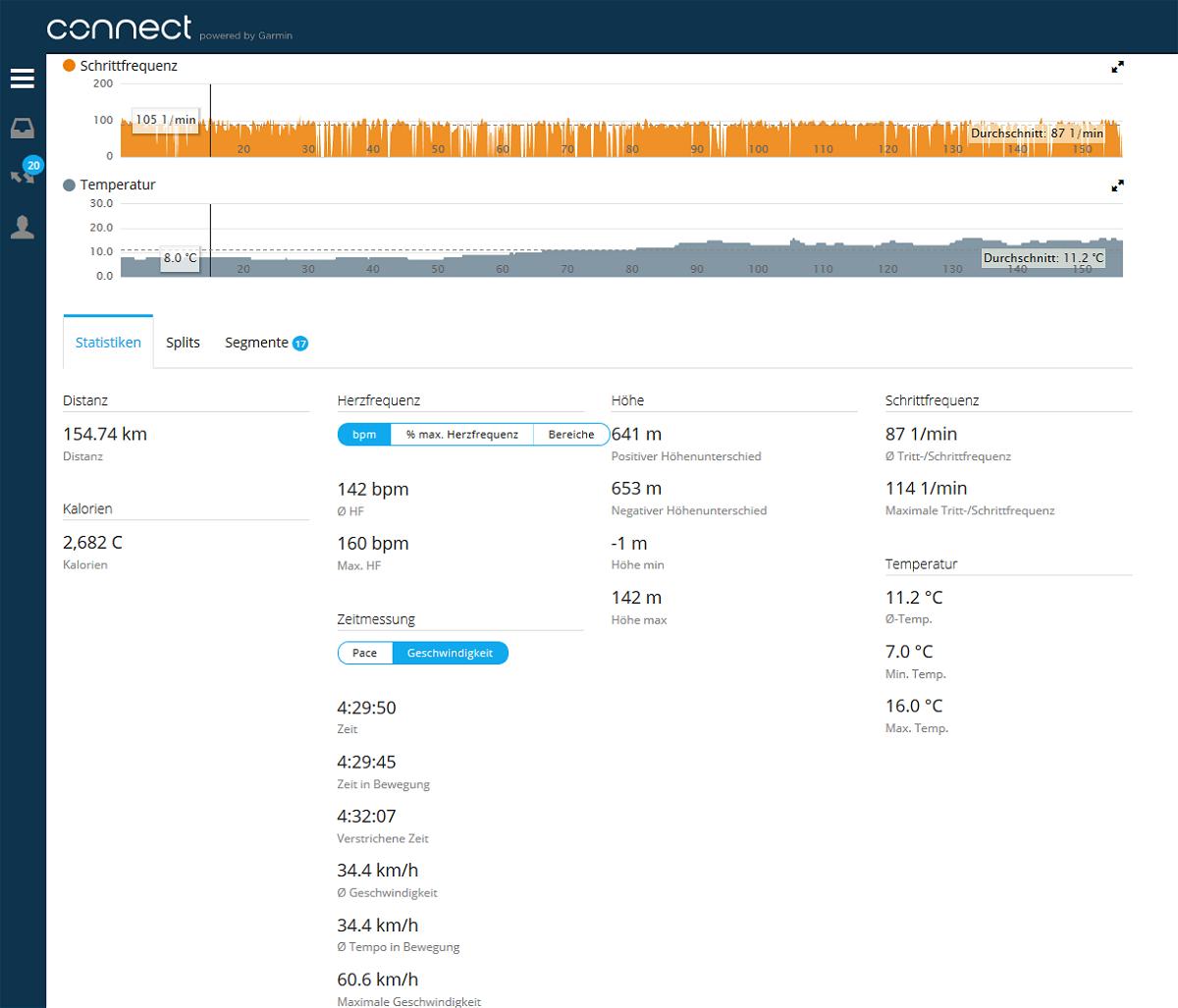This screenshot has width=1178, height=1008.
Task: Switch heart rate view to Bereiche
Action: (570, 435)
